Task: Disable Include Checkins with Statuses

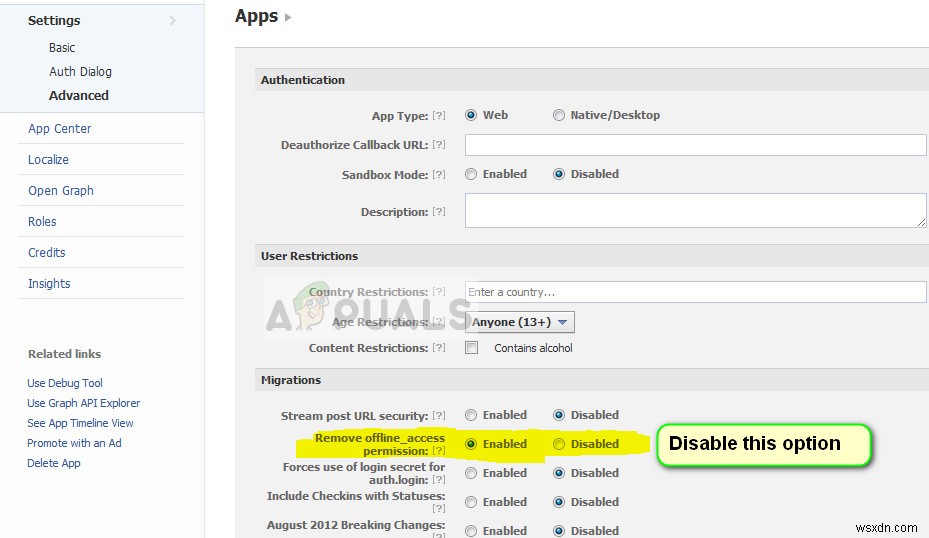Action: tap(559, 502)
